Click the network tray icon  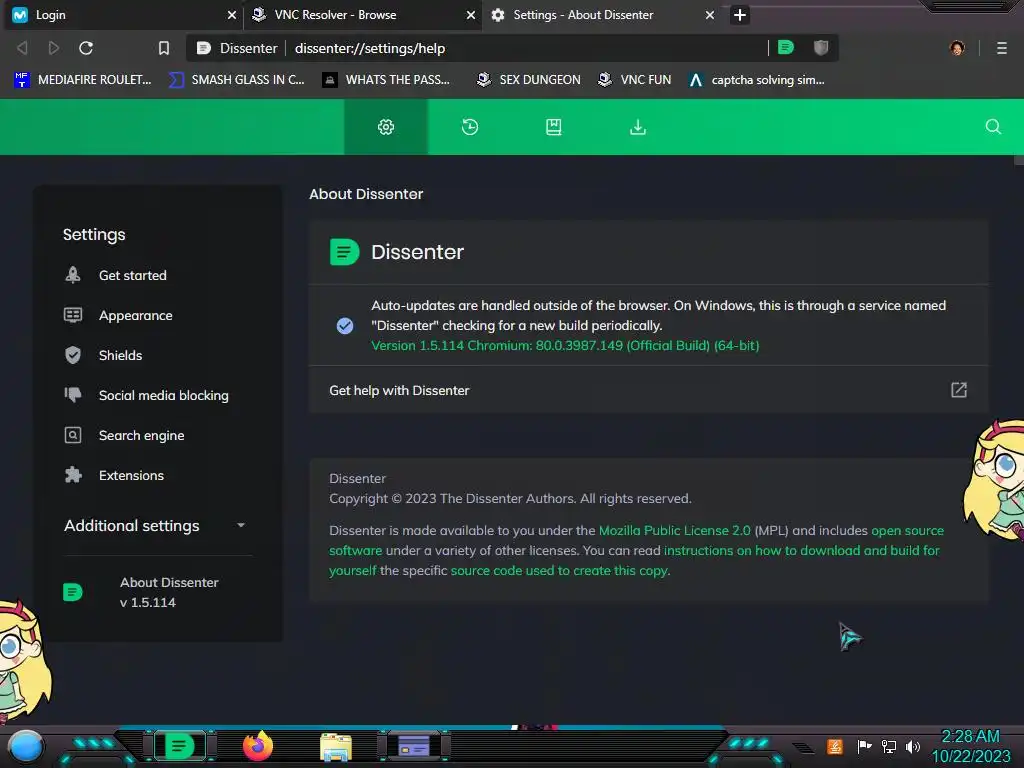(889, 746)
